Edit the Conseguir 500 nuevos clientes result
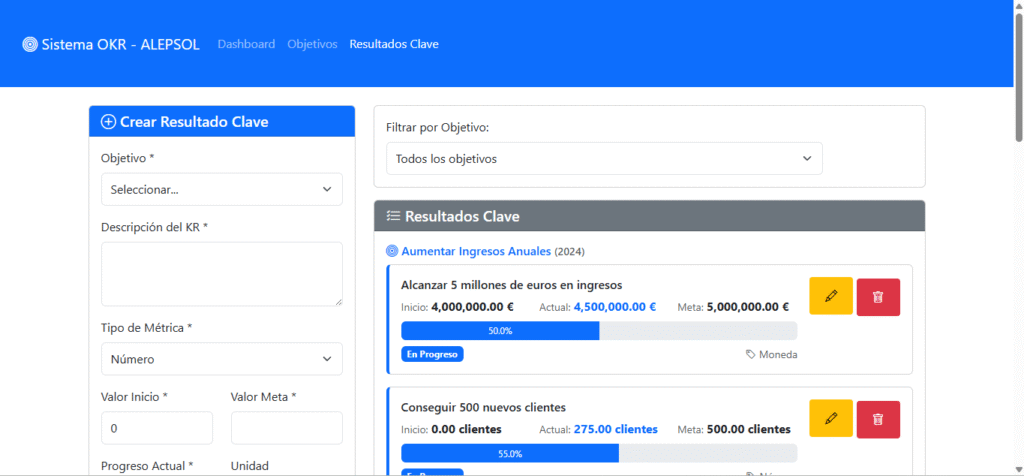This screenshot has height=476, width=1024. pyautogui.click(x=831, y=418)
